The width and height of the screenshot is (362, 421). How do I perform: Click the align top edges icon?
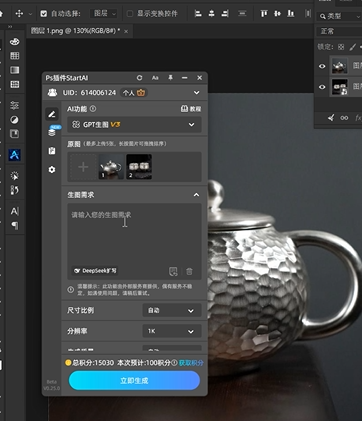point(264,13)
